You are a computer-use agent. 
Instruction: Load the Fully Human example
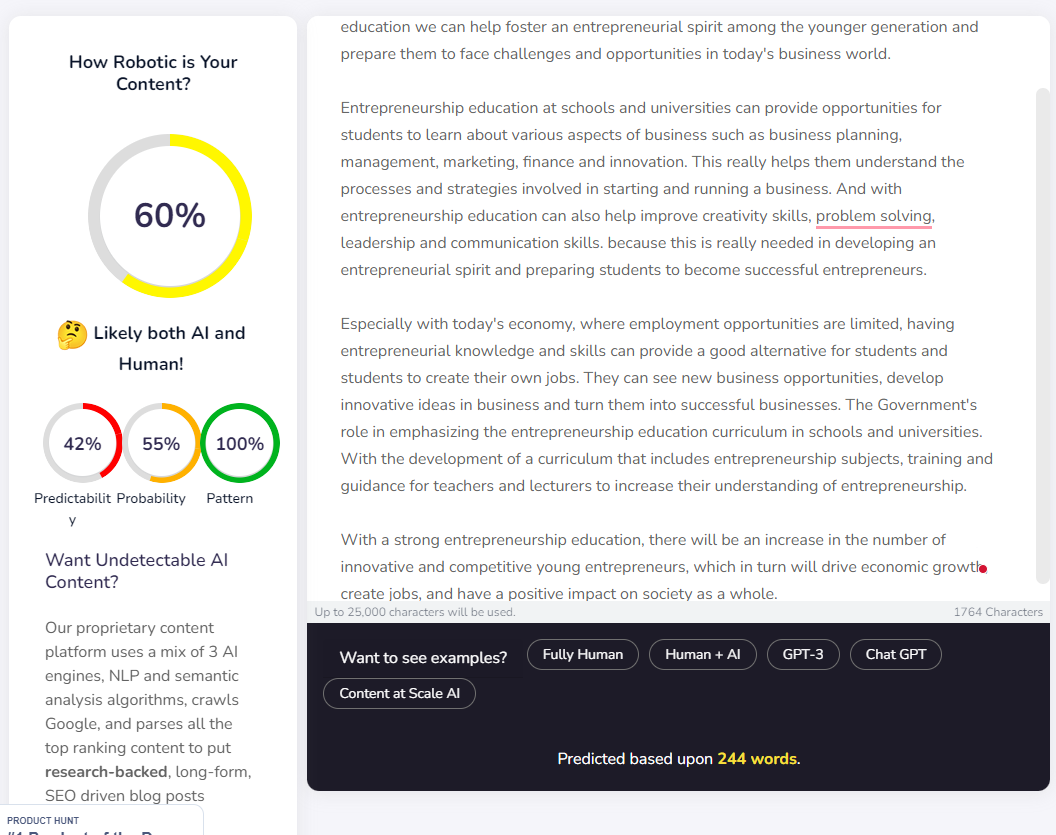click(x=583, y=655)
